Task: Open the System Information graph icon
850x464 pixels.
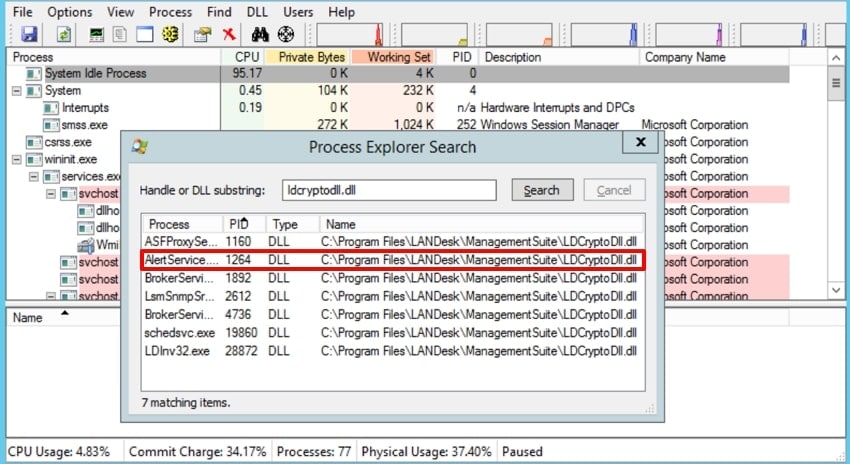Action: coord(96,35)
